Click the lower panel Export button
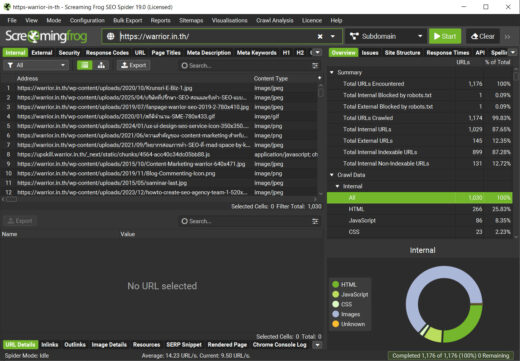The height and width of the screenshot is (361, 520). click(x=20, y=221)
